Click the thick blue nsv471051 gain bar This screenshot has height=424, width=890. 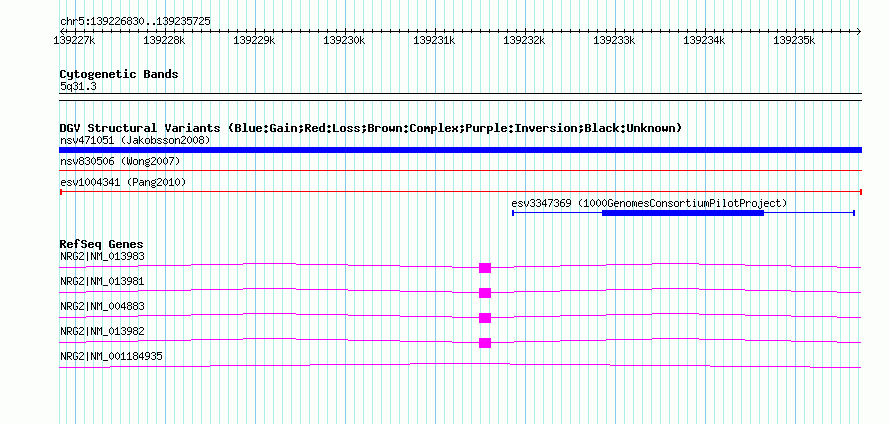click(460, 150)
